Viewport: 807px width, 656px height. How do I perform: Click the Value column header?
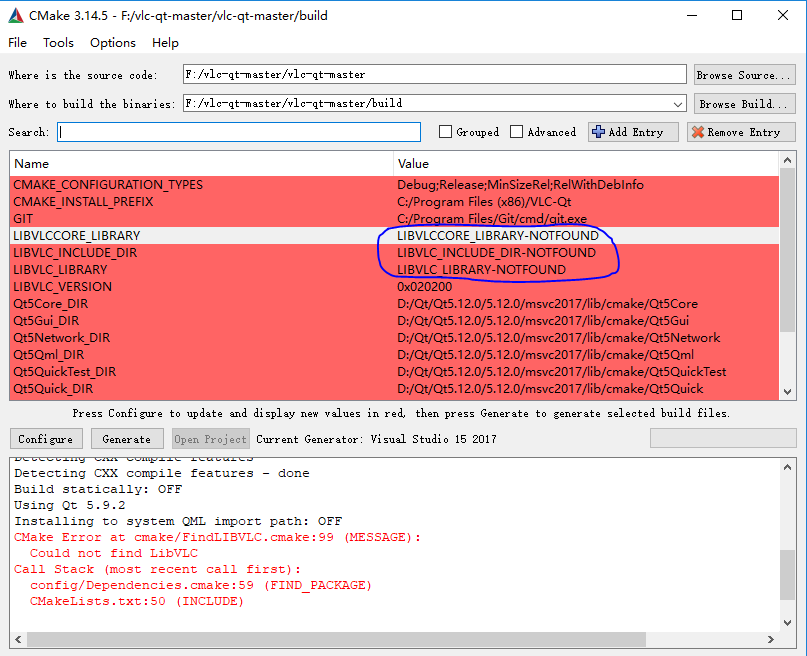pos(586,164)
